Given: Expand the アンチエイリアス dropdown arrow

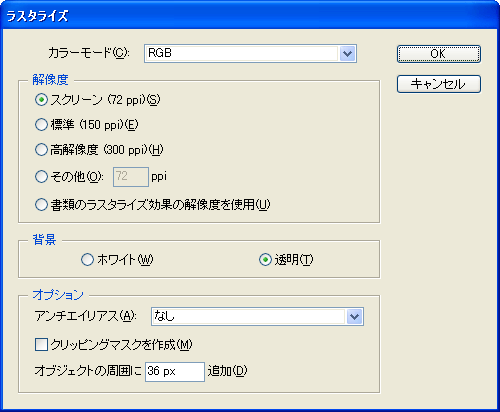Looking at the screenshot, I should coord(354,317).
